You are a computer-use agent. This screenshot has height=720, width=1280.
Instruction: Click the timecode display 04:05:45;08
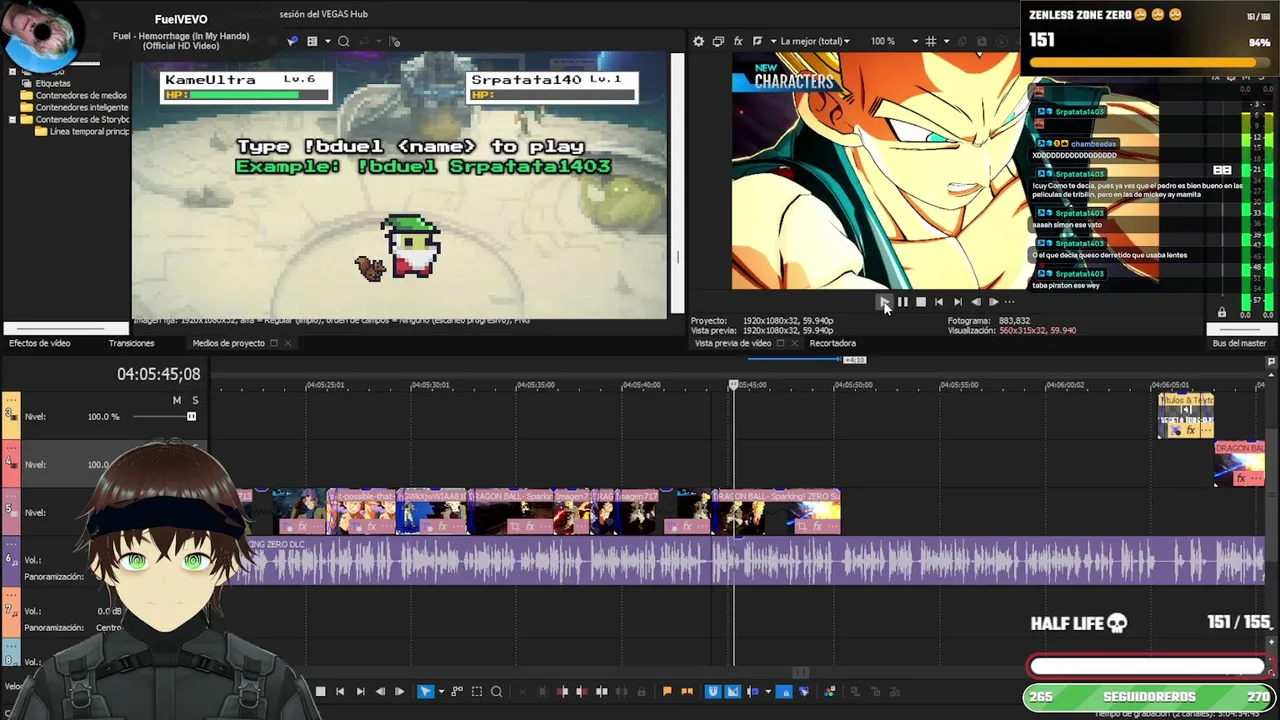(x=158, y=374)
